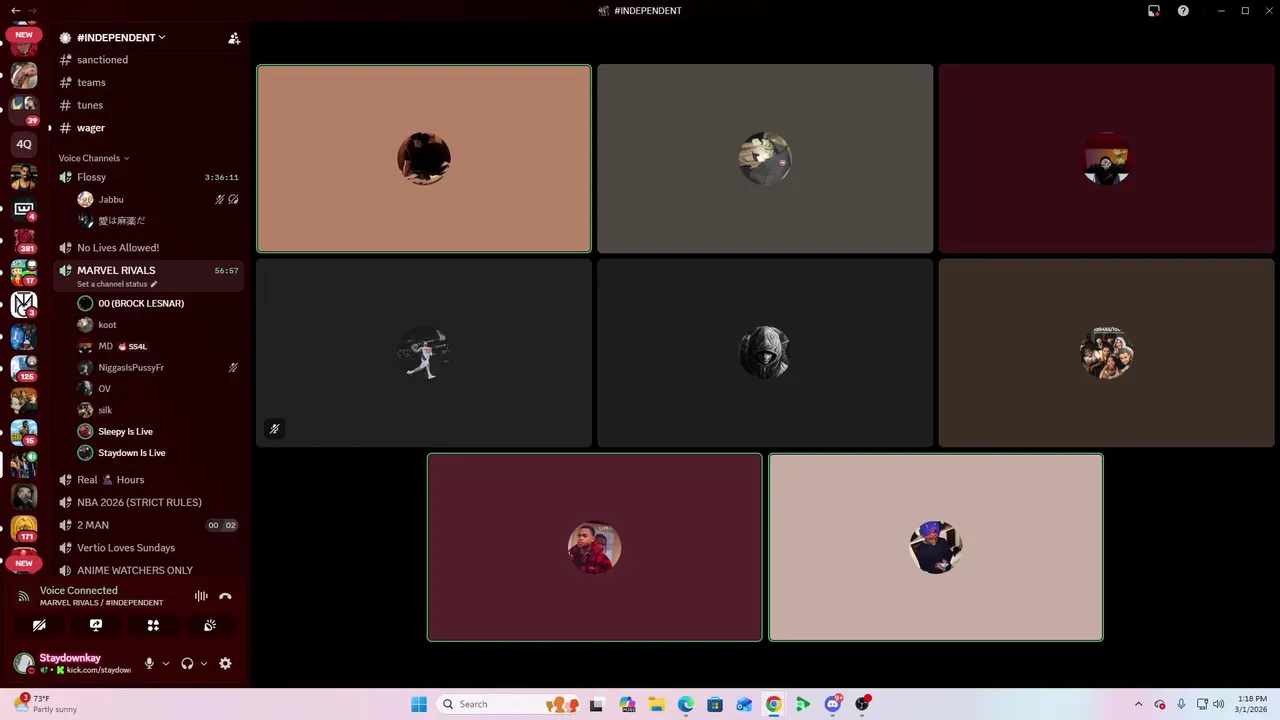Open the 1:18 PM clock calendar
The height and width of the screenshot is (720, 1280).
(1251, 704)
